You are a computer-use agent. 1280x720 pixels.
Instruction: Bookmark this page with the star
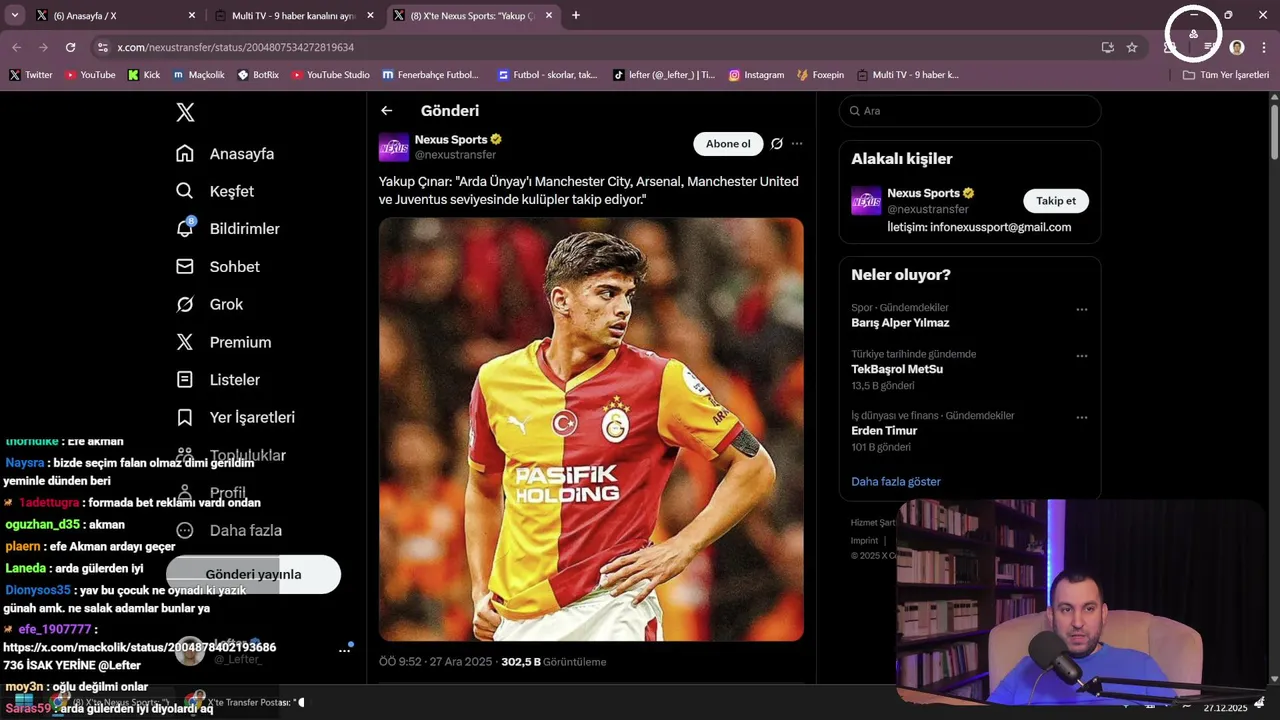coord(1132,47)
